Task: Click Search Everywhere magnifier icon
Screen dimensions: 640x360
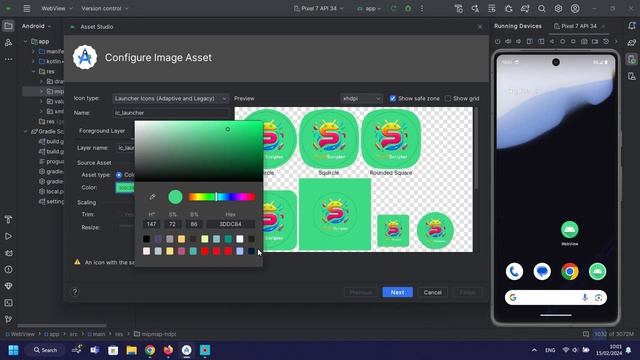Action: [x=542, y=9]
